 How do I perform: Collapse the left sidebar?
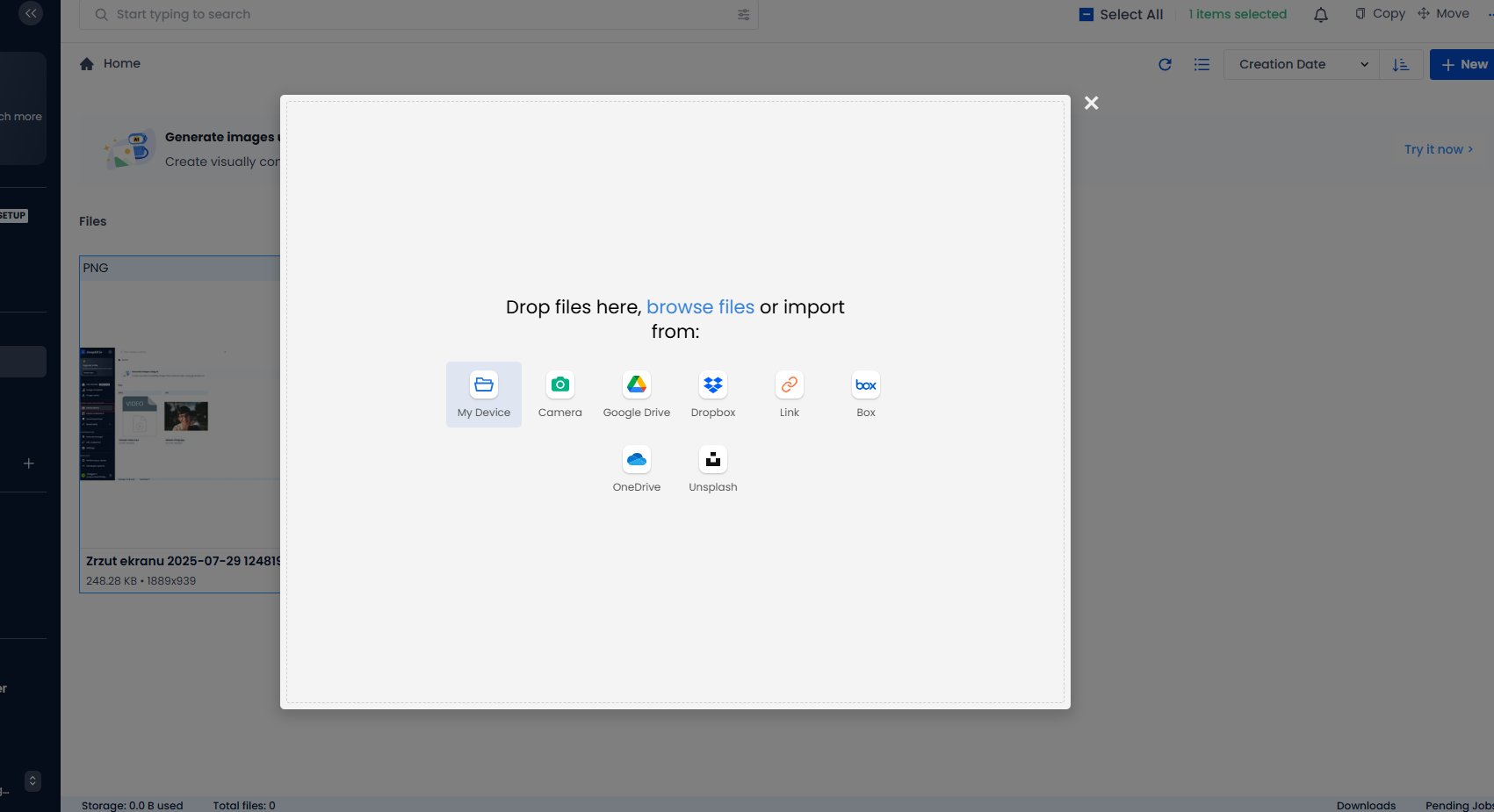click(31, 13)
